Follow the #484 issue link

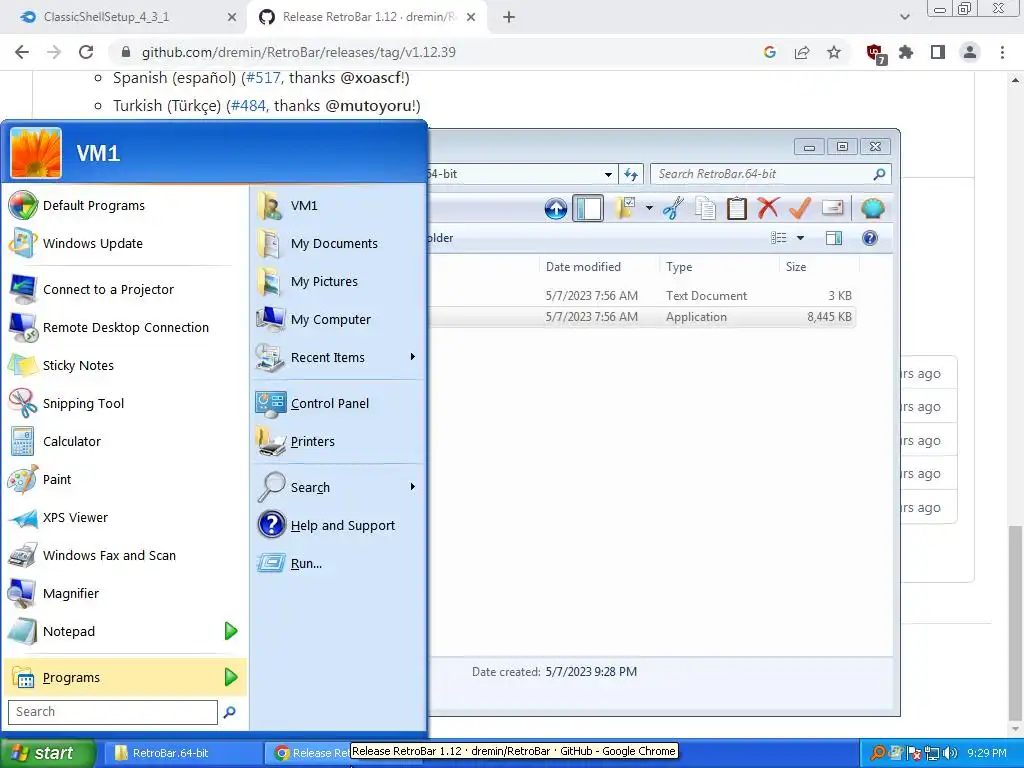coord(248,106)
